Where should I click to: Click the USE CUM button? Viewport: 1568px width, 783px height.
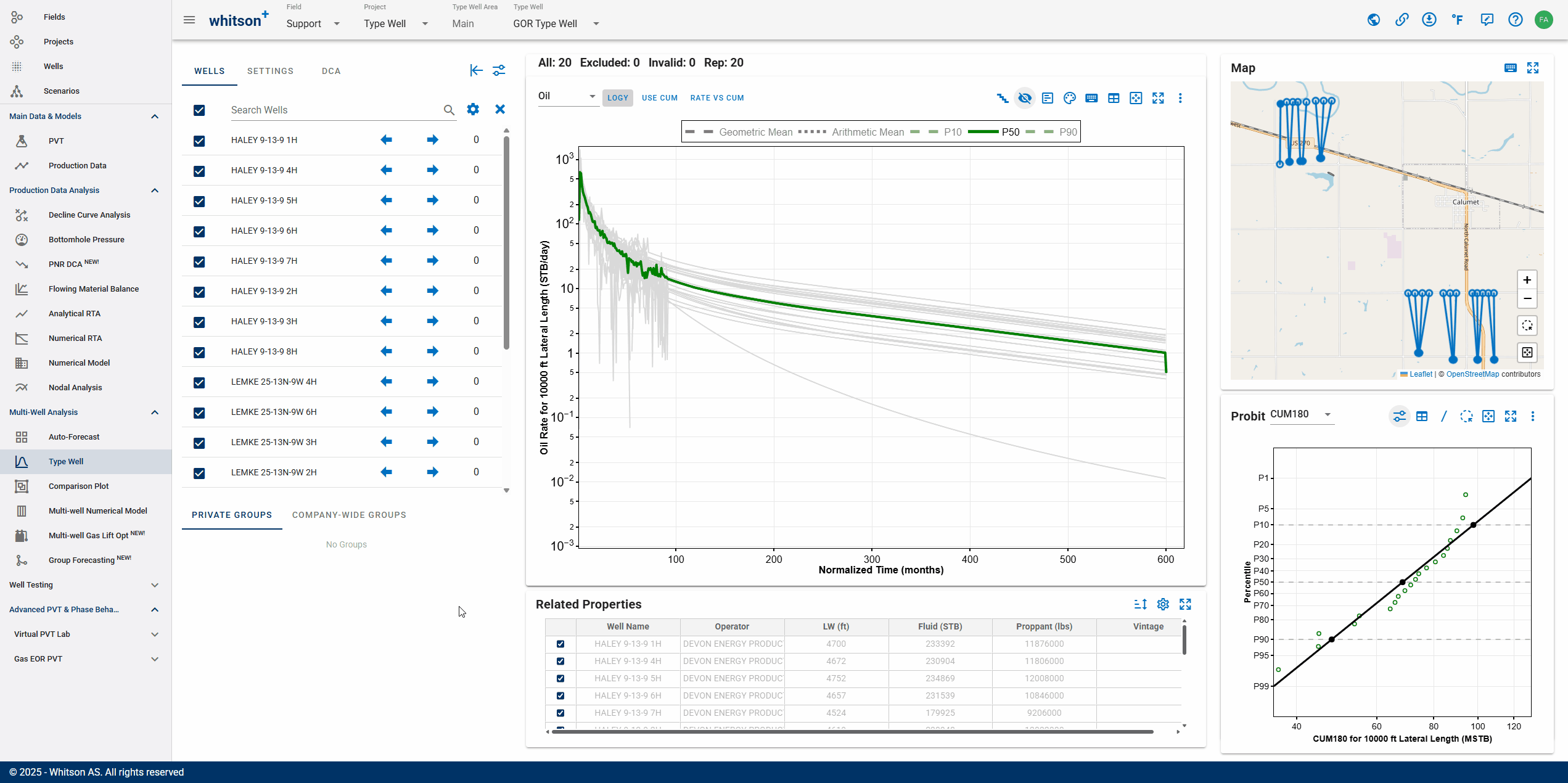click(x=659, y=97)
